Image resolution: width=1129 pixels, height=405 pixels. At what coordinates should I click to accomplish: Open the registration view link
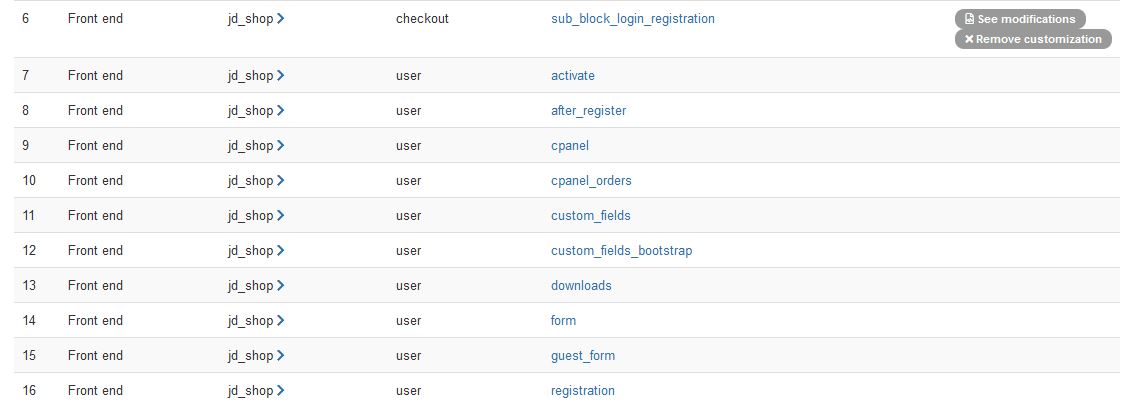coord(583,390)
